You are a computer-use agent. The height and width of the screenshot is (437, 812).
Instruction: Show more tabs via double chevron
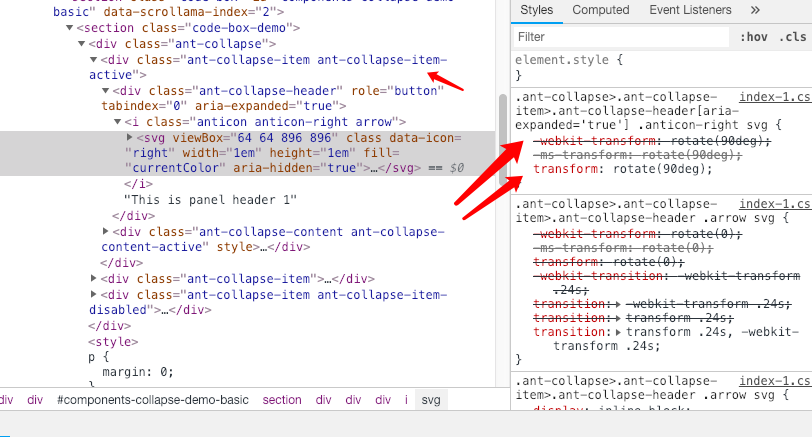click(x=755, y=10)
